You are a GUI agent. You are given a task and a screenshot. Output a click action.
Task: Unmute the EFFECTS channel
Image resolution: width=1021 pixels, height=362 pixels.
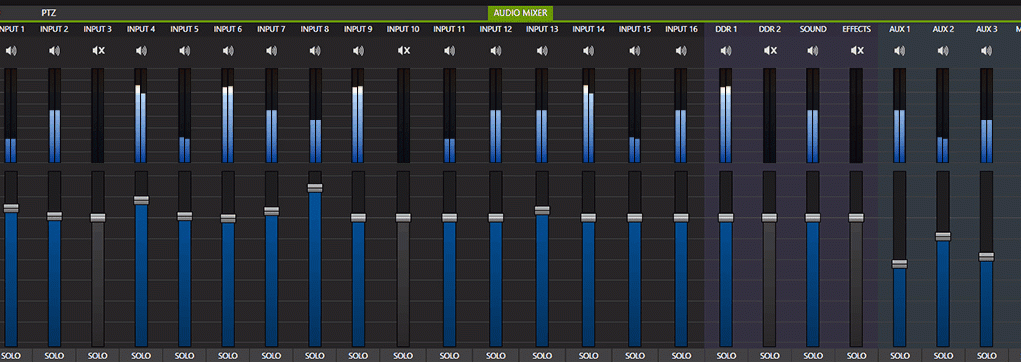(857, 50)
